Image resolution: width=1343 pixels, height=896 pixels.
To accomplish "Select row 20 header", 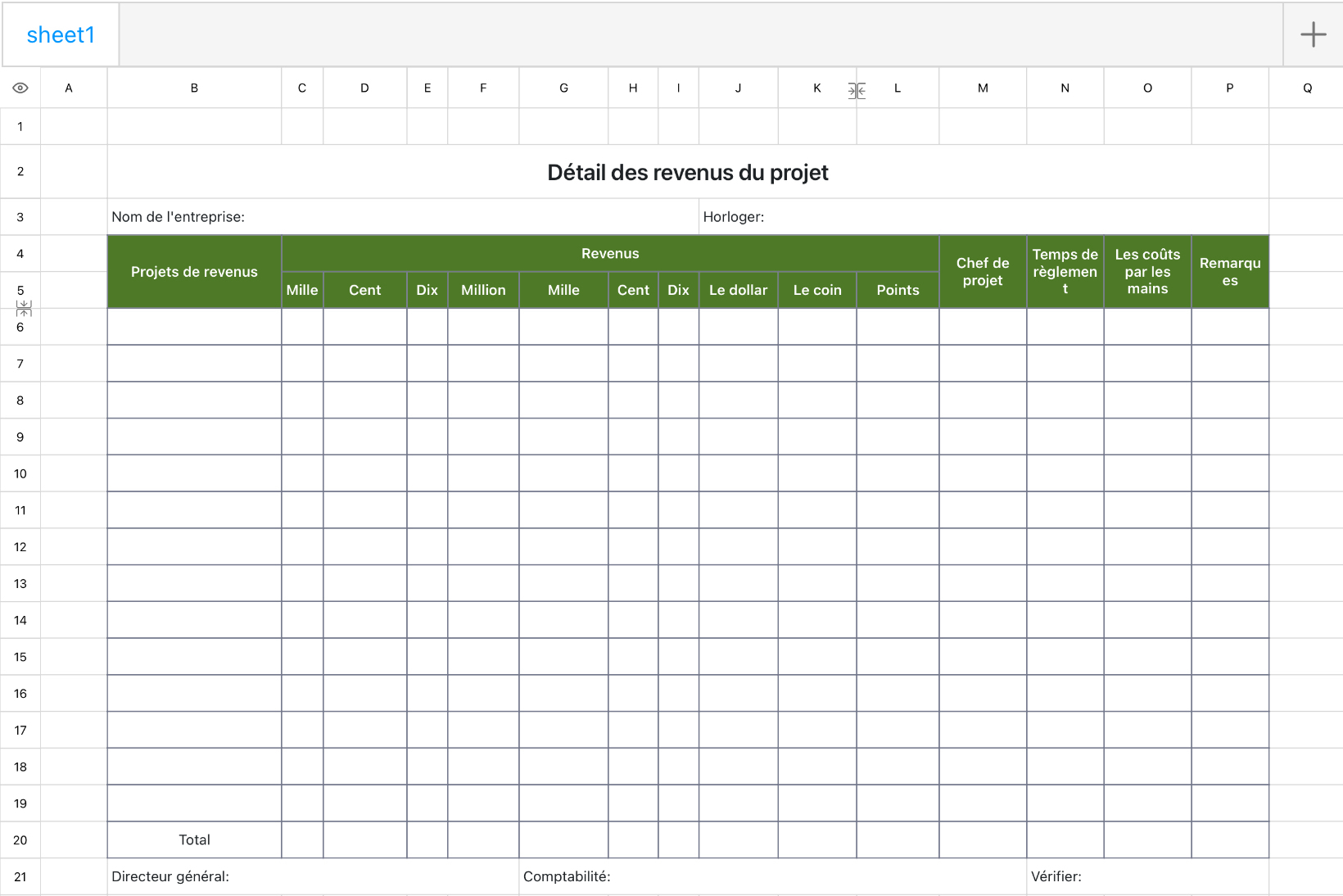I will click(x=20, y=839).
